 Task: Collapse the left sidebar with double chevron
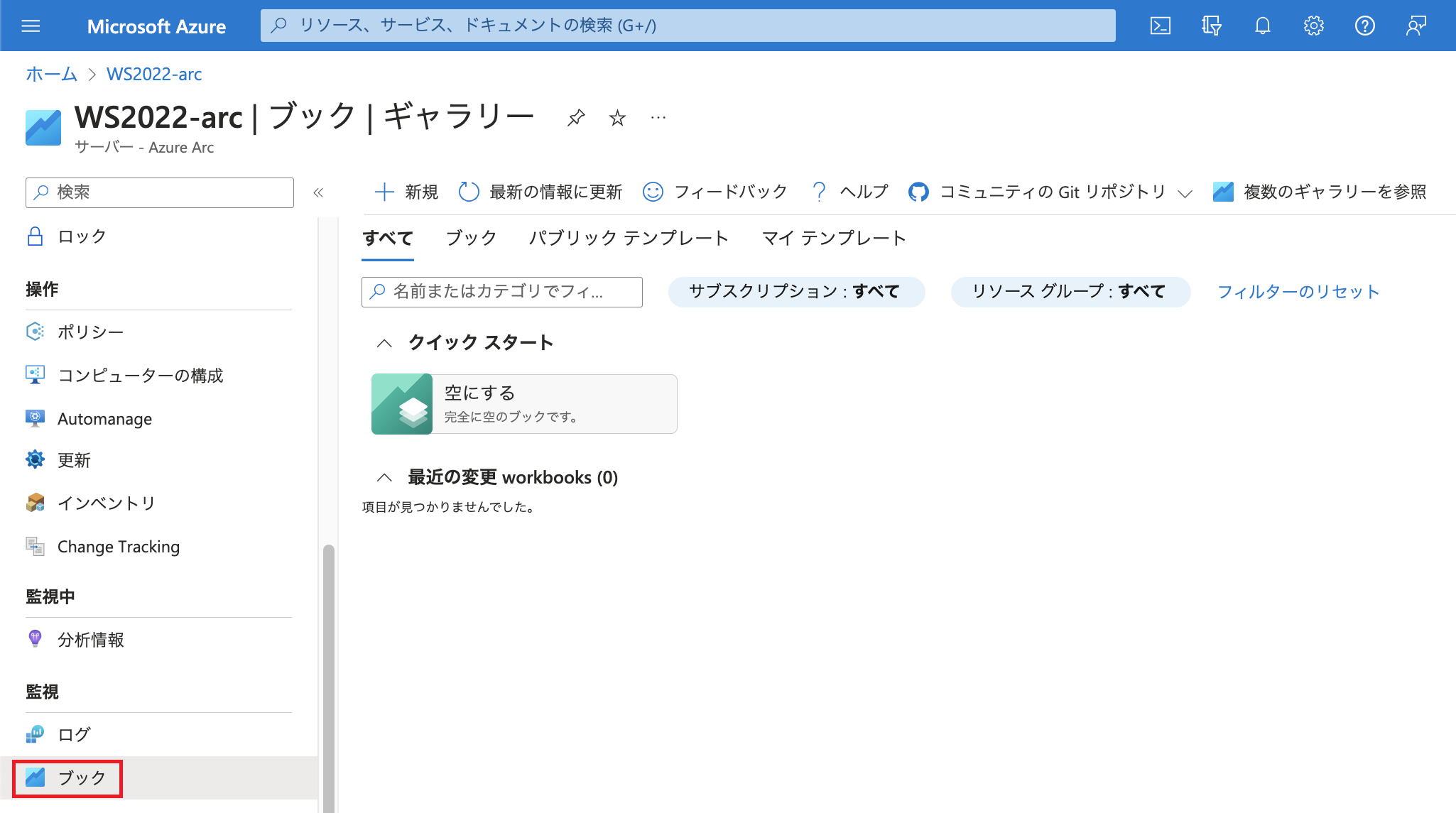(x=318, y=192)
